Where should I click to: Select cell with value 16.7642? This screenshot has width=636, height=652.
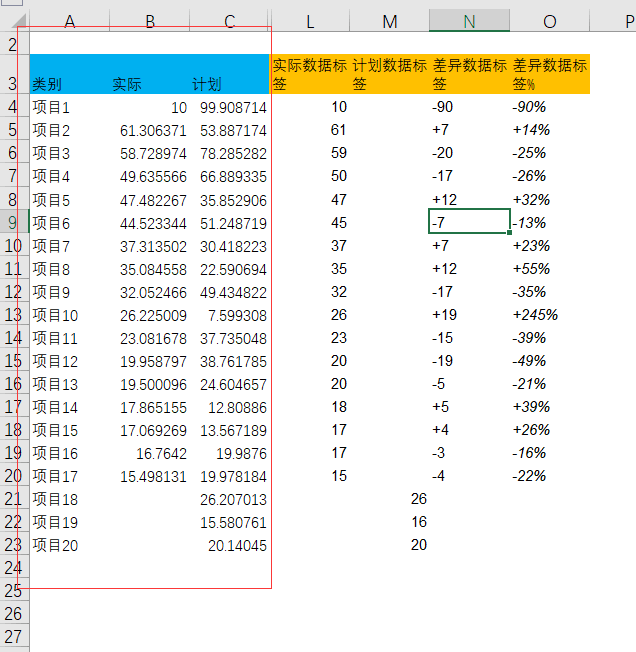(x=150, y=453)
